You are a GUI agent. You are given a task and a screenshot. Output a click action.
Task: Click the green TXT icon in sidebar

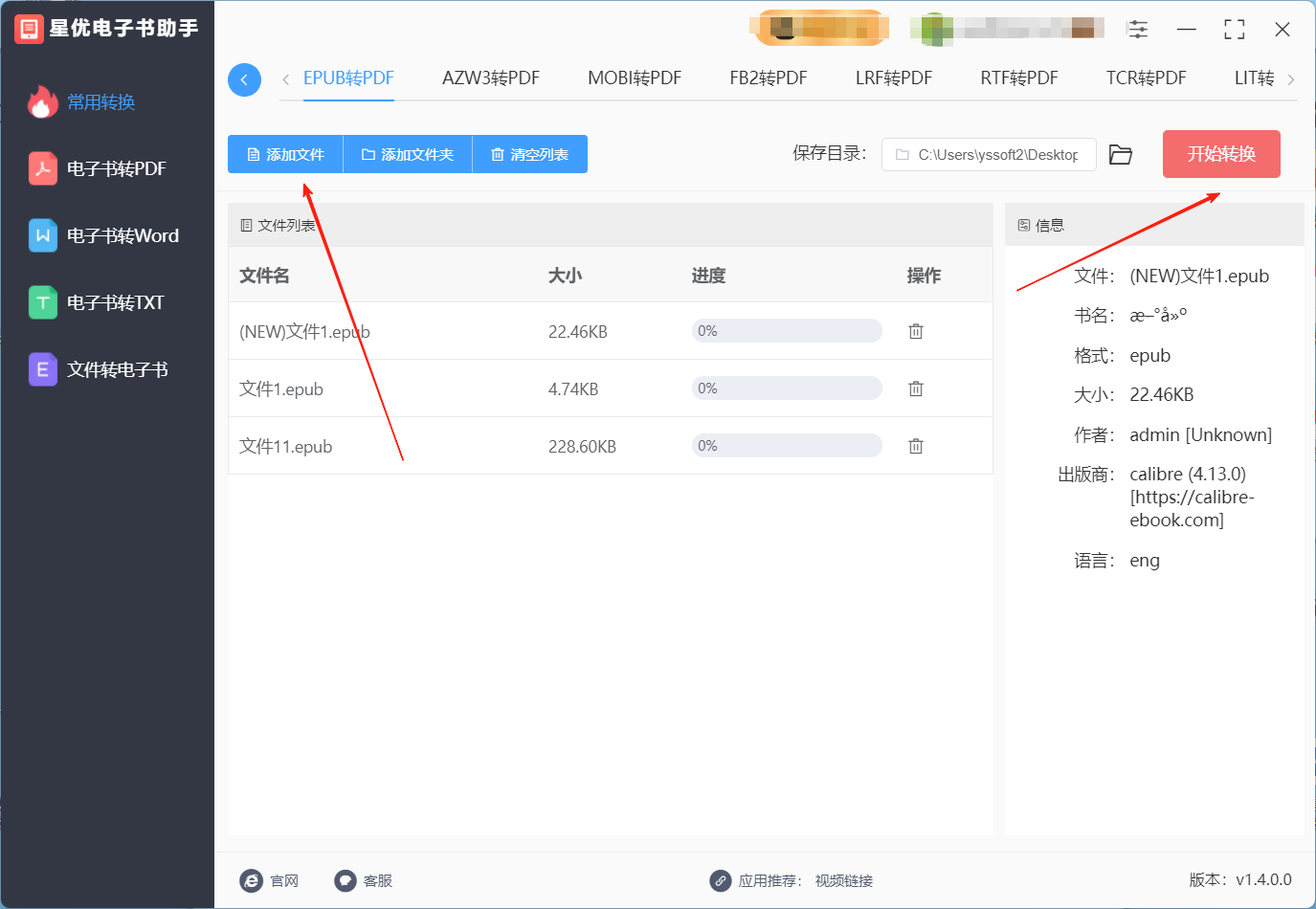point(42,302)
